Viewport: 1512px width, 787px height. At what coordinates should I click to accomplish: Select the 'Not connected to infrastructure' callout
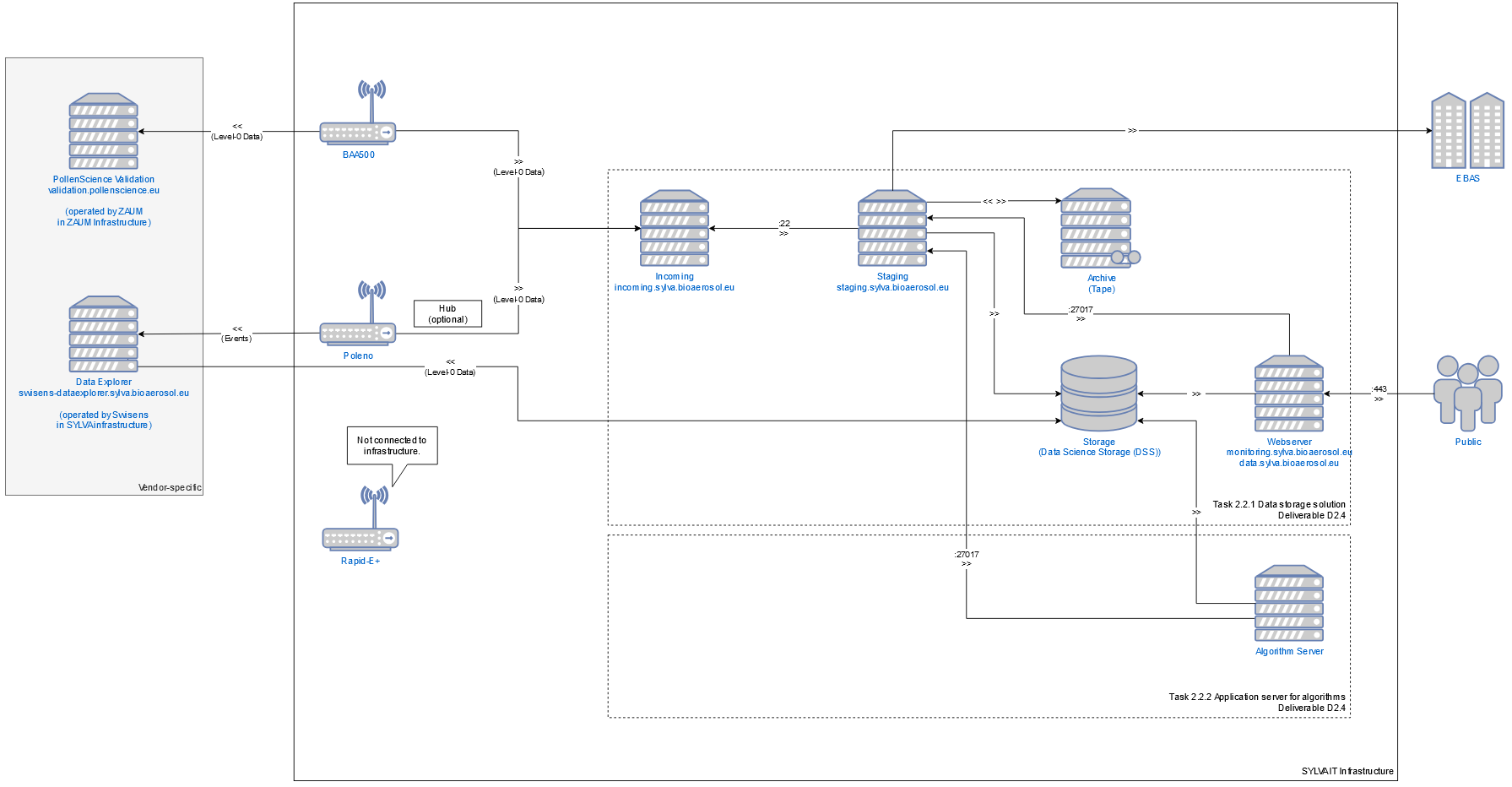(392, 446)
